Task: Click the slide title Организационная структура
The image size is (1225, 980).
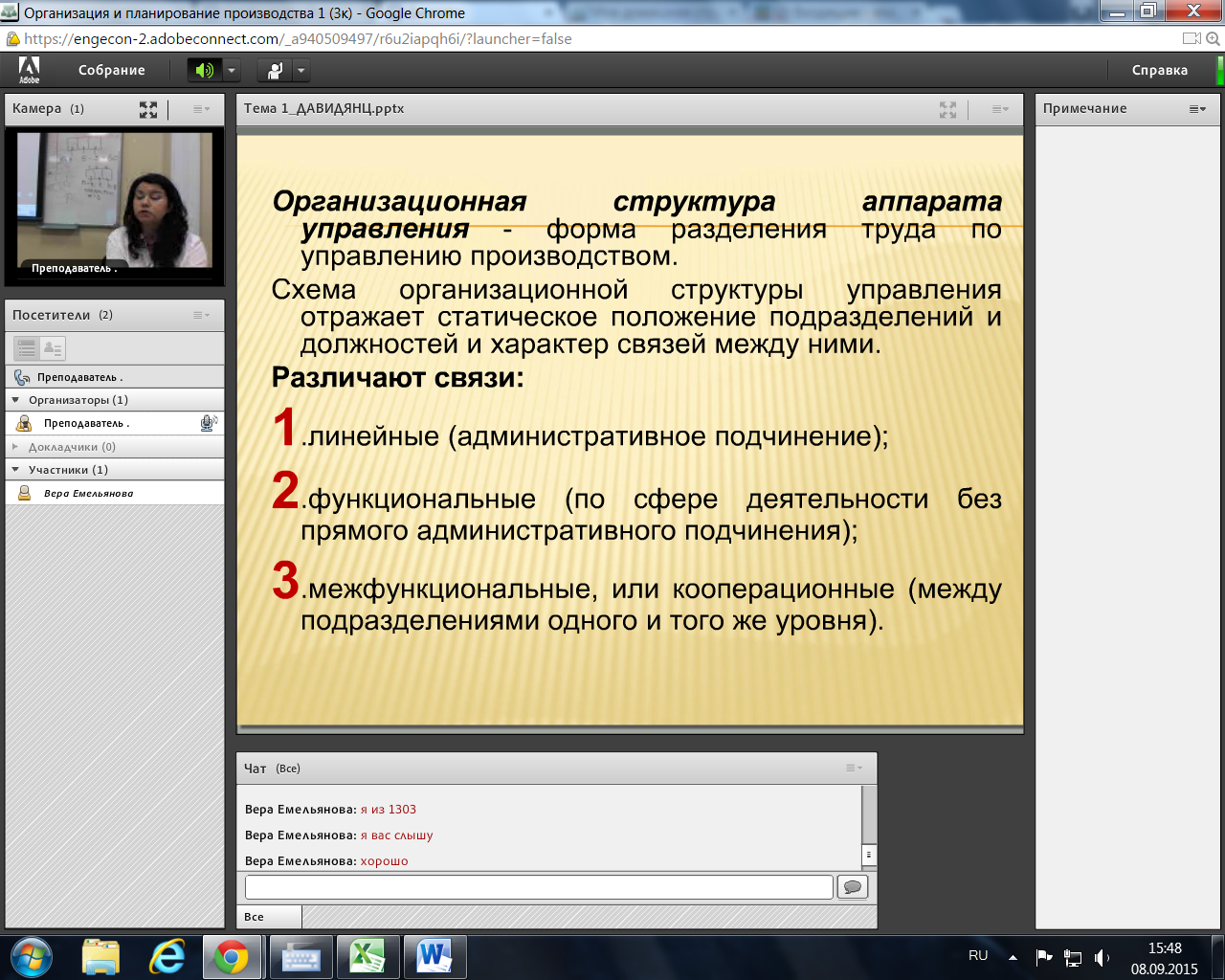Action: point(524,201)
